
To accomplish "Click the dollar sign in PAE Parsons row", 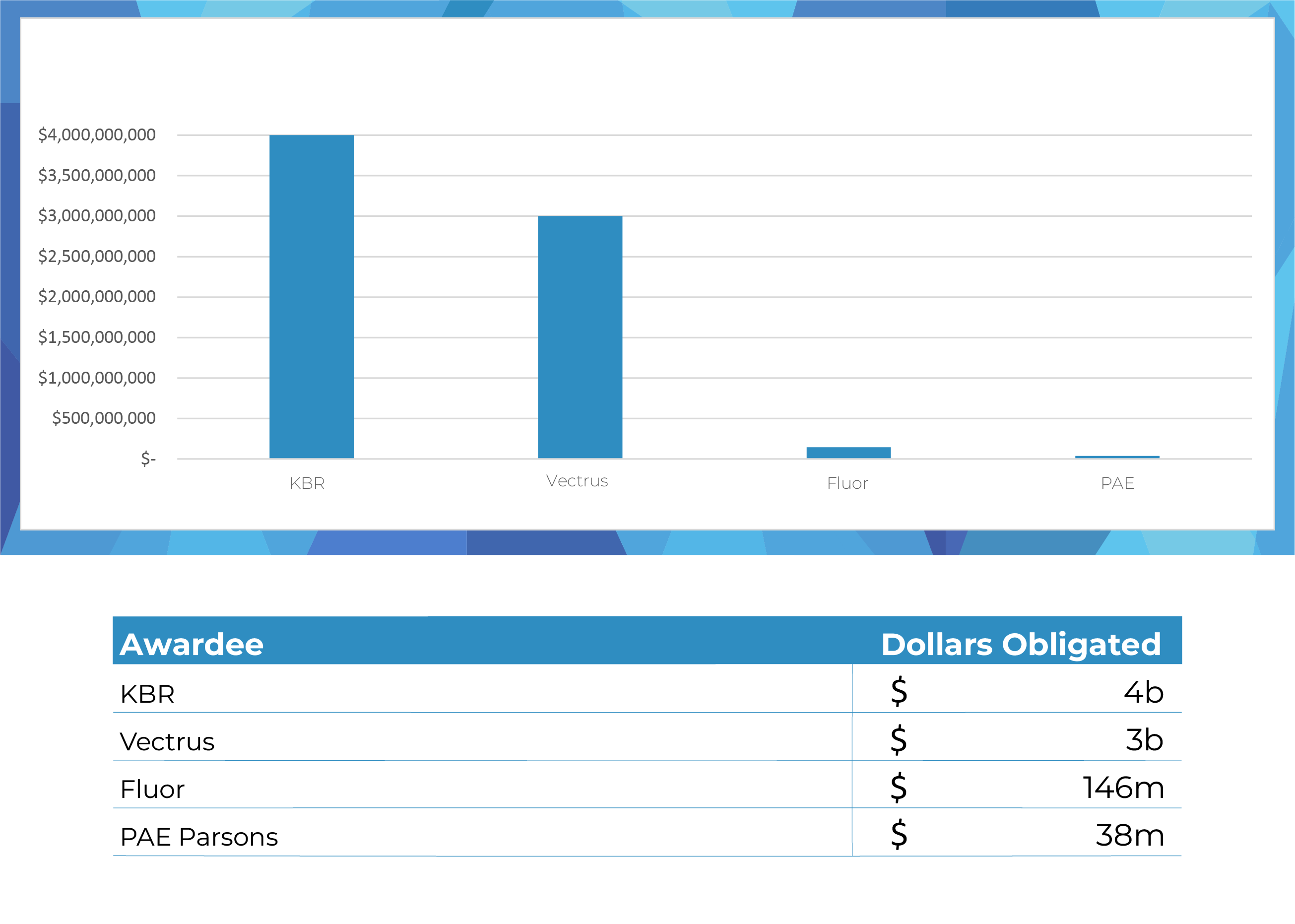I will point(899,834).
